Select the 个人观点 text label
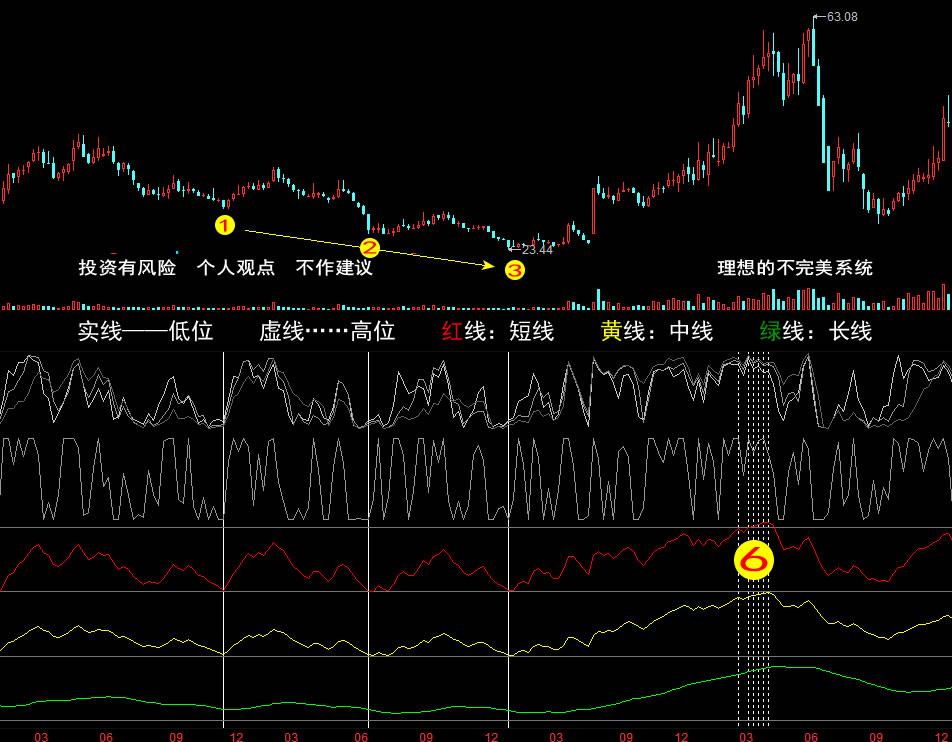952x742 pixels. coord(236,268)
